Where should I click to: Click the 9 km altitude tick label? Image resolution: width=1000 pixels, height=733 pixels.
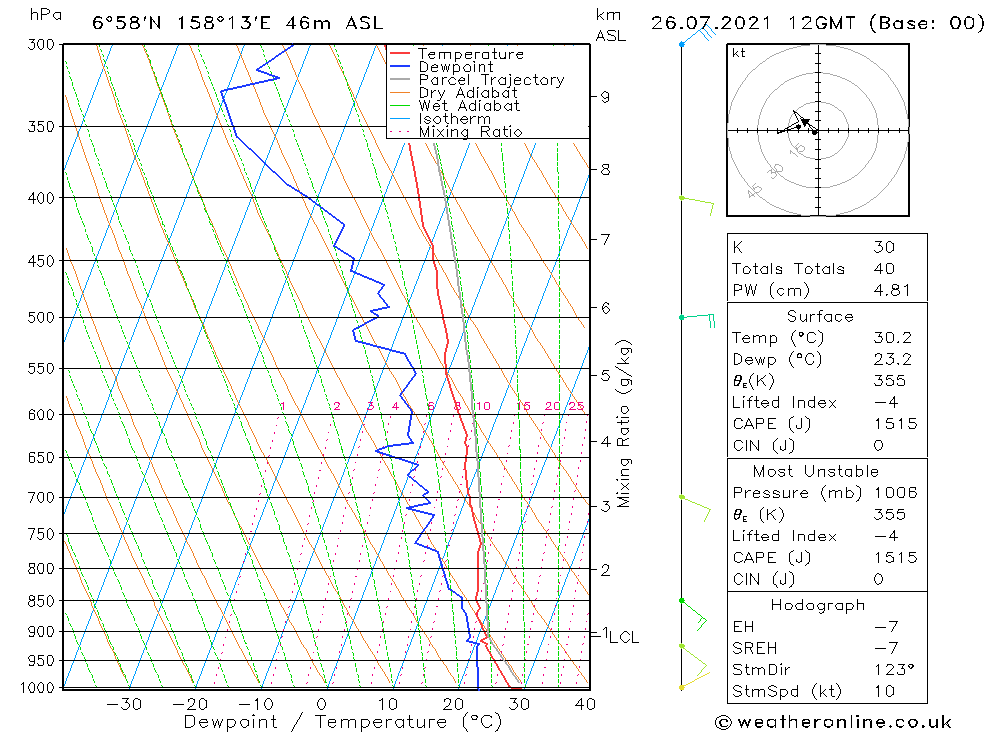coord(605,97)
